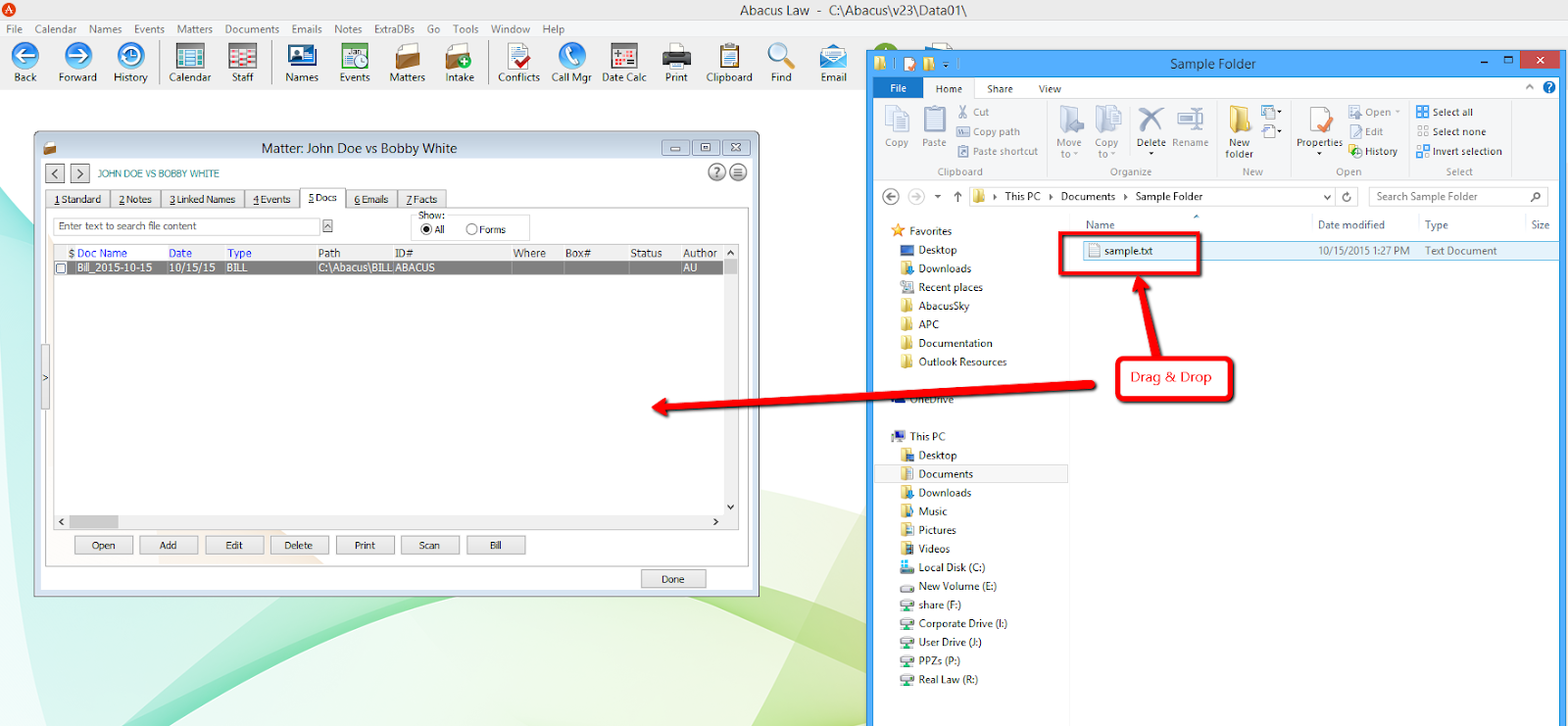Open the View ribbon tab in Explorer
Viewport: 1568px width, 726px height.
(1050, 88)
